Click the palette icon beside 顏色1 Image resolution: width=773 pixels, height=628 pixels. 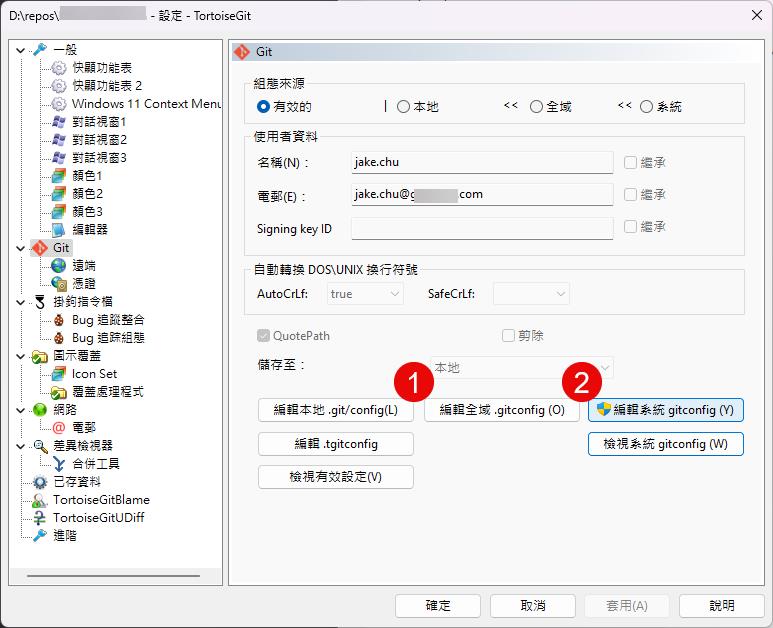[59, 175]
